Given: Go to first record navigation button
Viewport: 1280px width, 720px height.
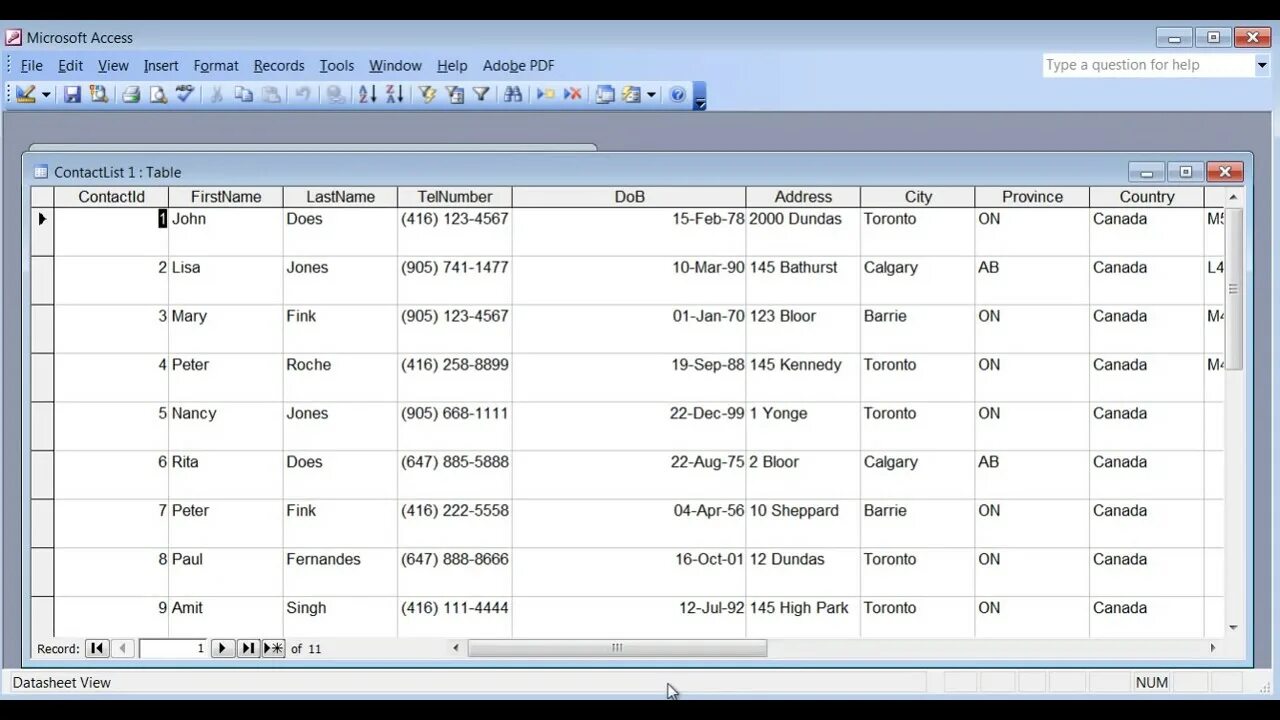Looking at the screenshot, I should point(97,648).
